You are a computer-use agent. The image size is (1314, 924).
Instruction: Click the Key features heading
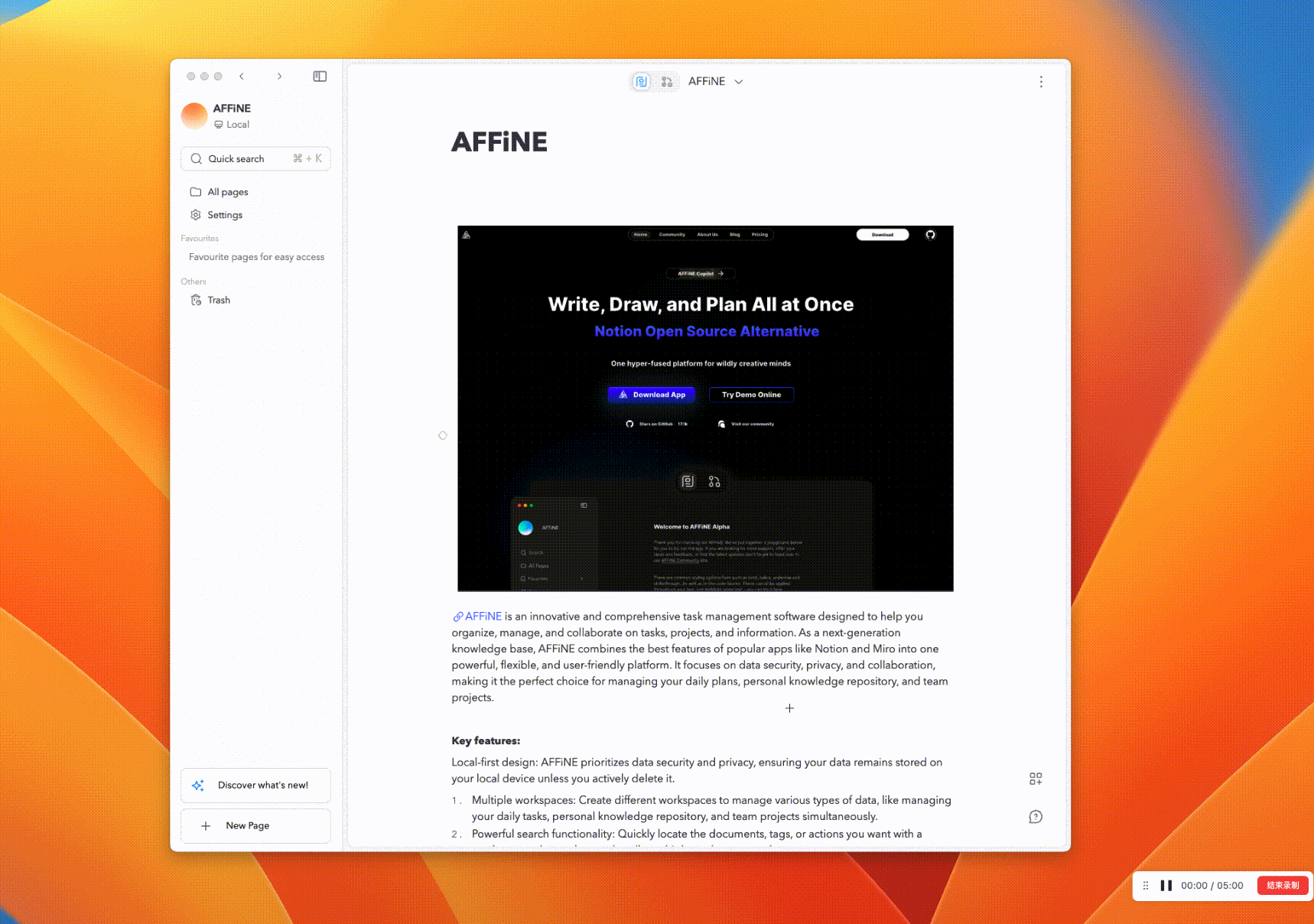pyautogui.click(x=486, y=740)
